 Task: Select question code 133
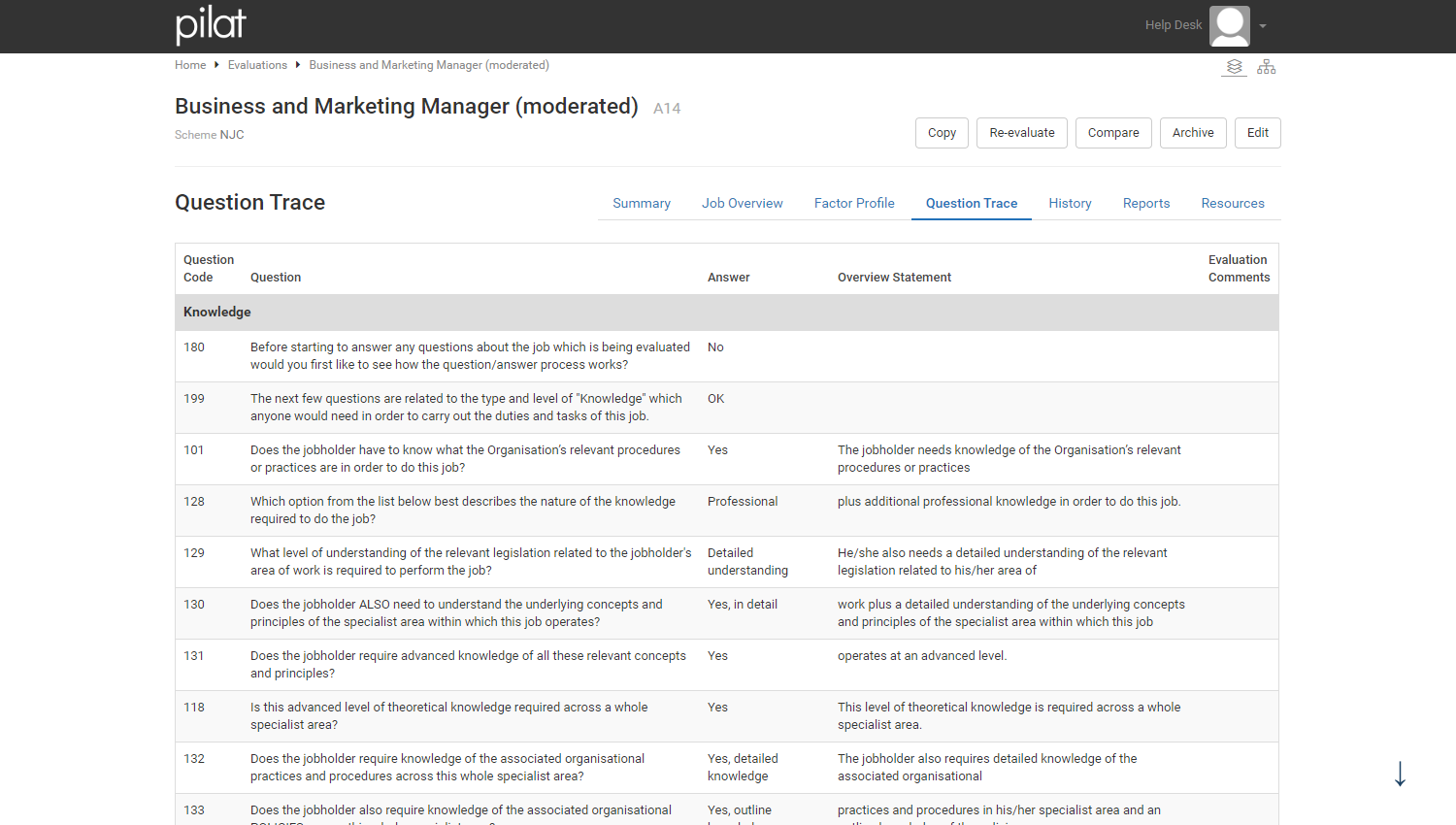coord(194,810)
